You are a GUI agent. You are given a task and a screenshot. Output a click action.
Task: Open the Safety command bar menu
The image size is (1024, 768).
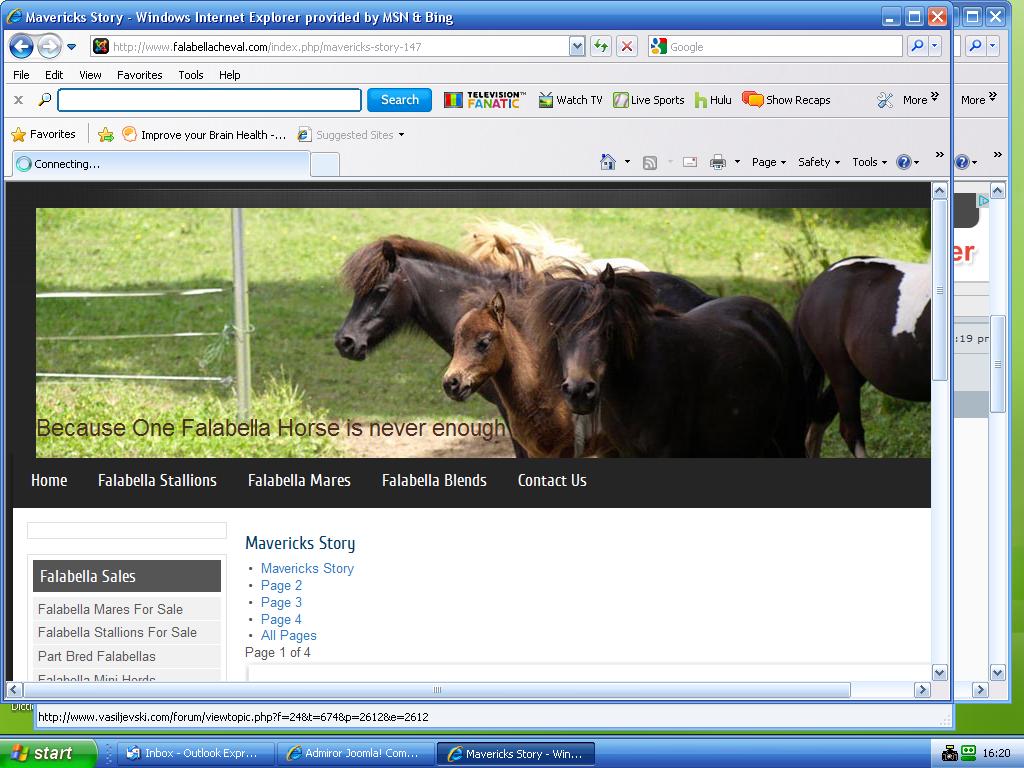point(819,162)
